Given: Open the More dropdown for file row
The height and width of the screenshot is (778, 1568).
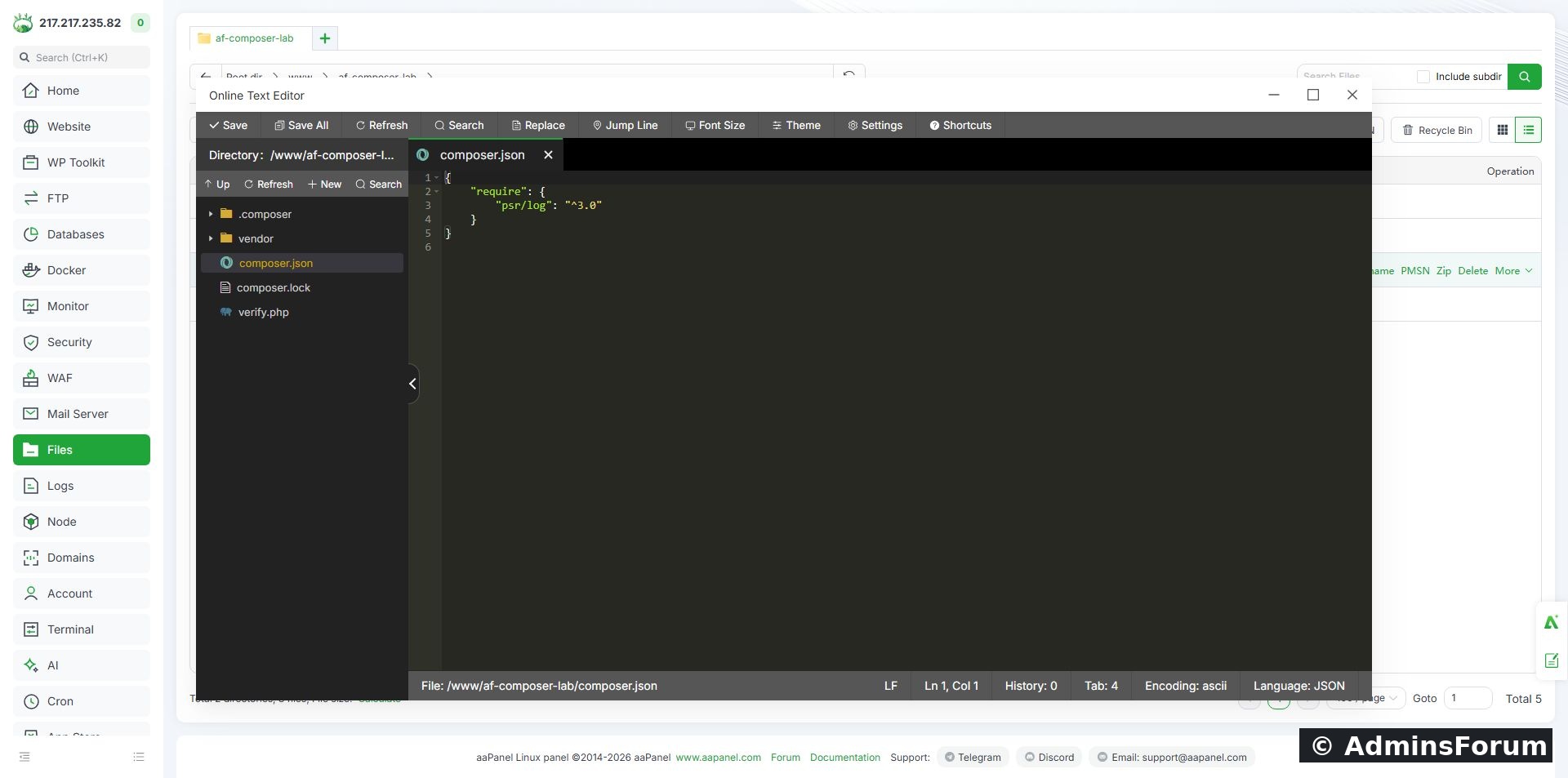Looking at the screenshot, I should [1513, 271].
